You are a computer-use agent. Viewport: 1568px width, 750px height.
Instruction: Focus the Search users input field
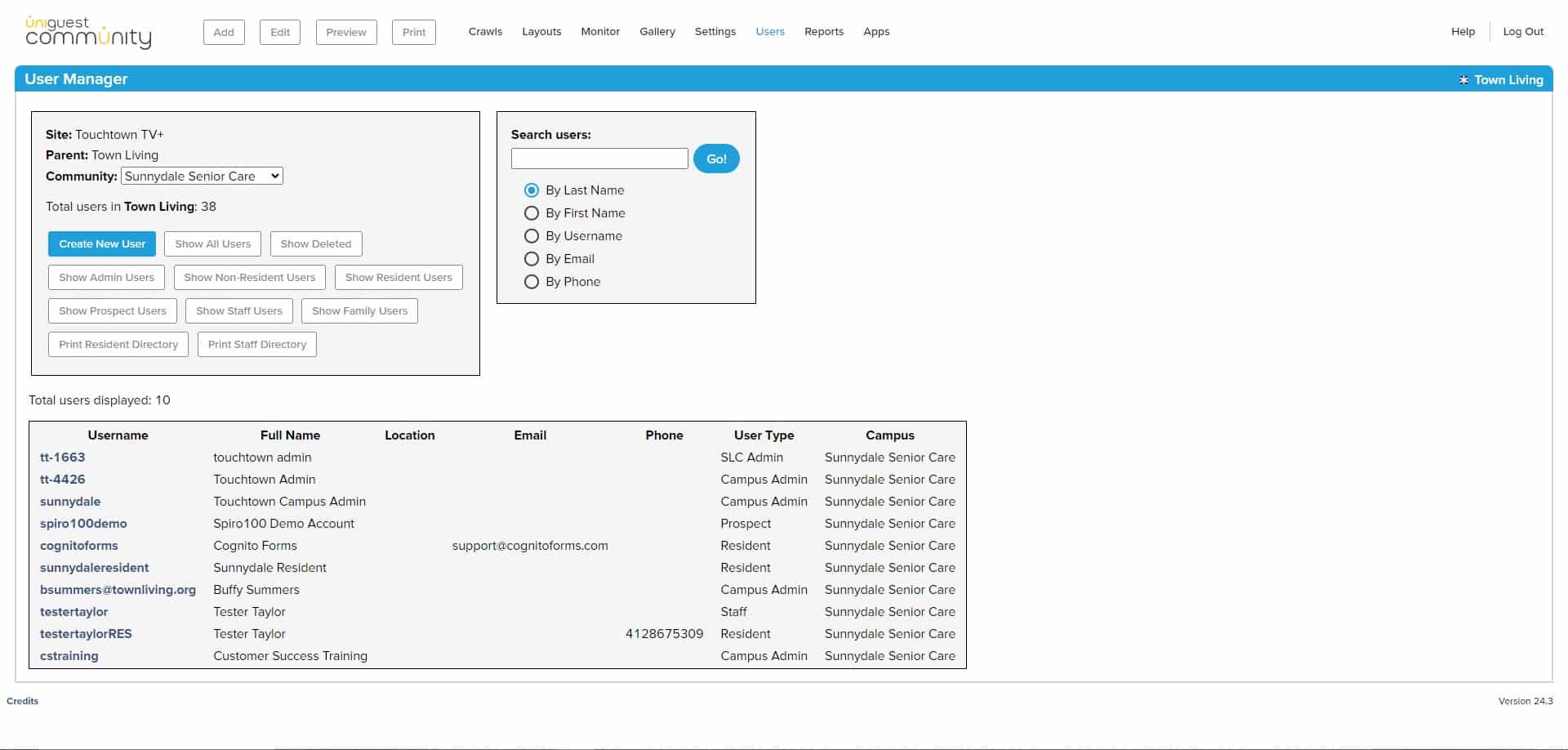click(x=599, y=158)
